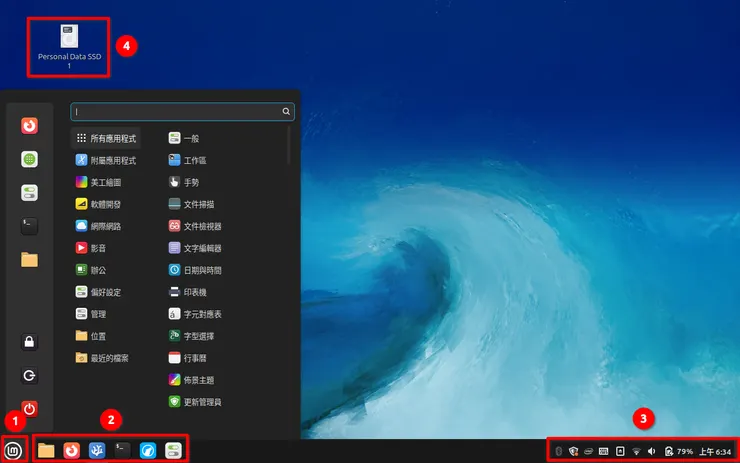This screenshot has width=740, height=463.
Task: Launch the 文件檢視器 application
Action: coord(195,226)
